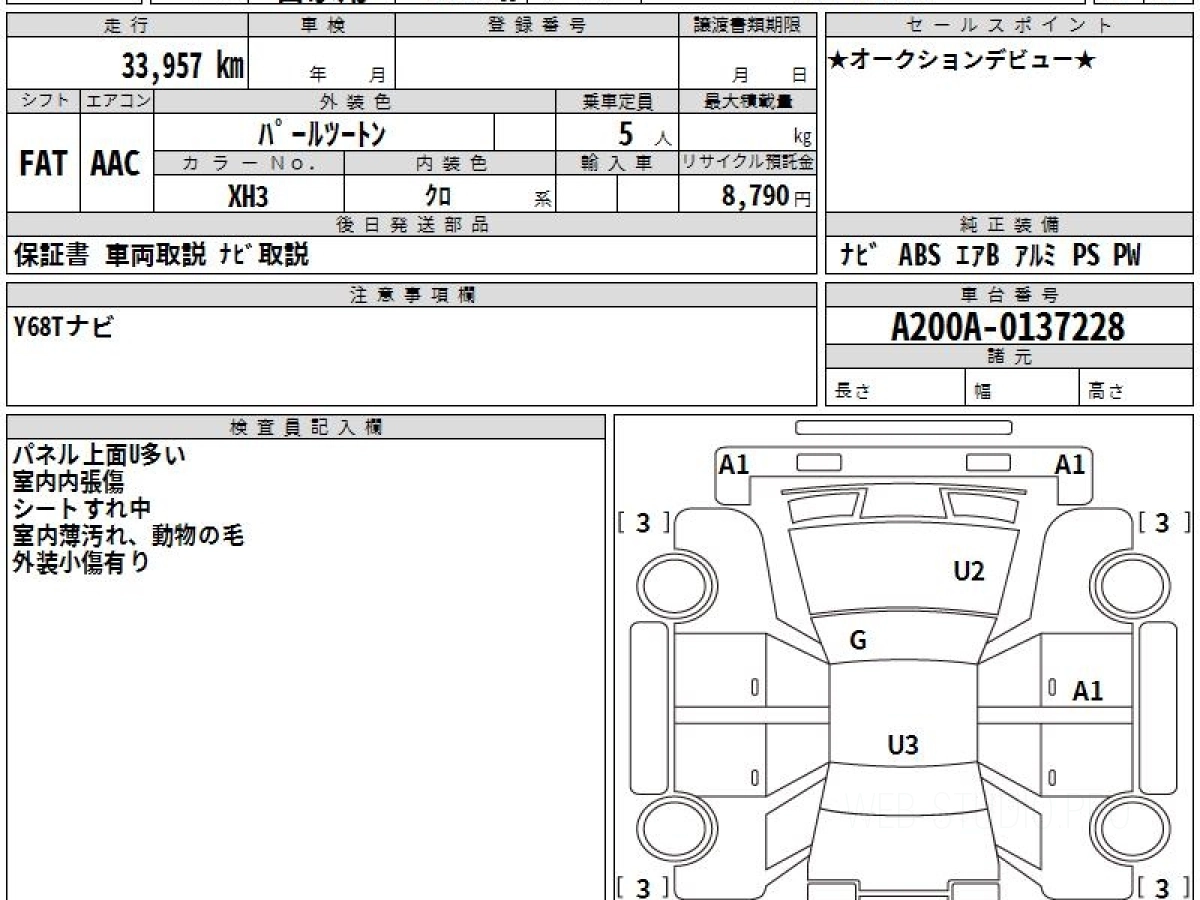
Task: Click the シフト column header
Action: coord(43,101)
